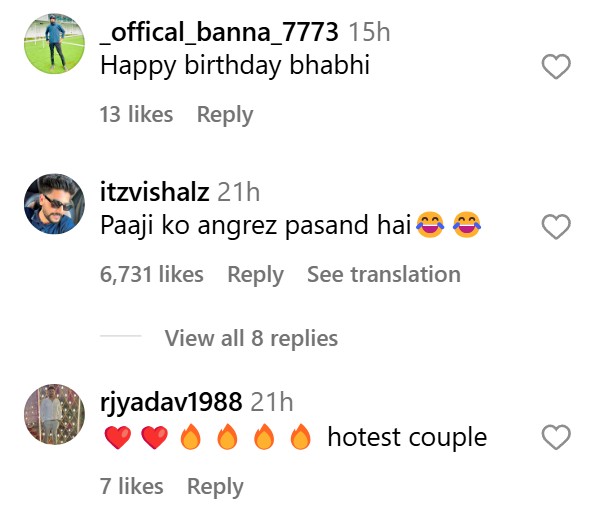
Task: Show translation of itzvishalz comment
Action: point(384,274)
